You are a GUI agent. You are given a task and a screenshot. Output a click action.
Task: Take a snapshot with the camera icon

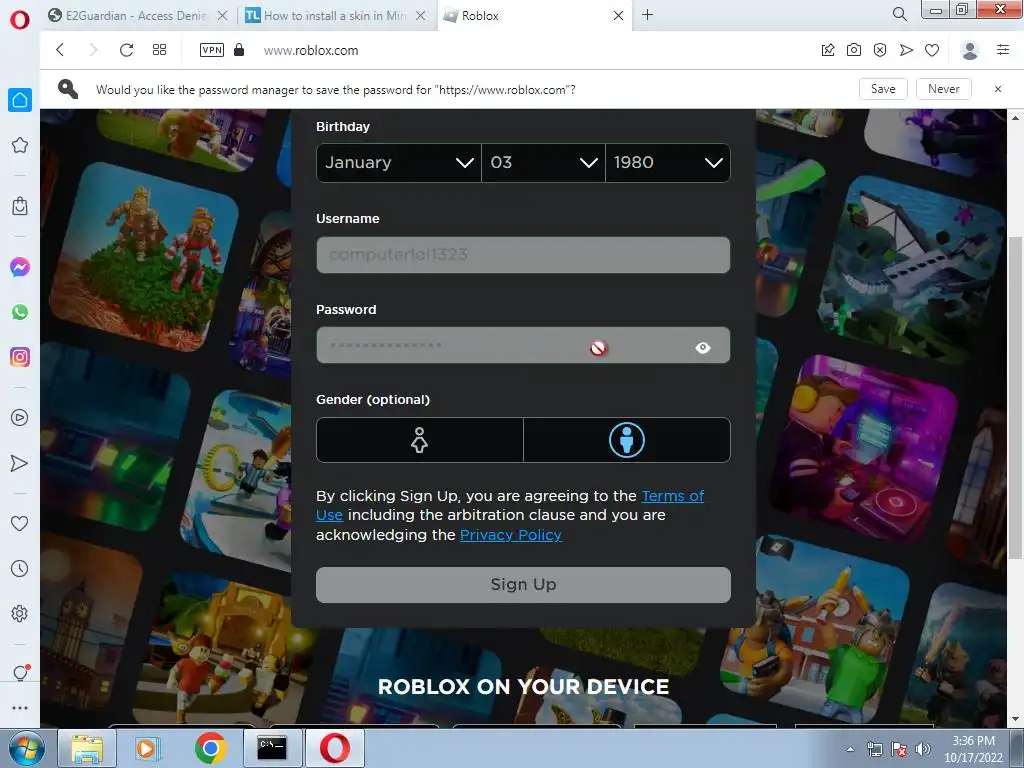(854, 50)
